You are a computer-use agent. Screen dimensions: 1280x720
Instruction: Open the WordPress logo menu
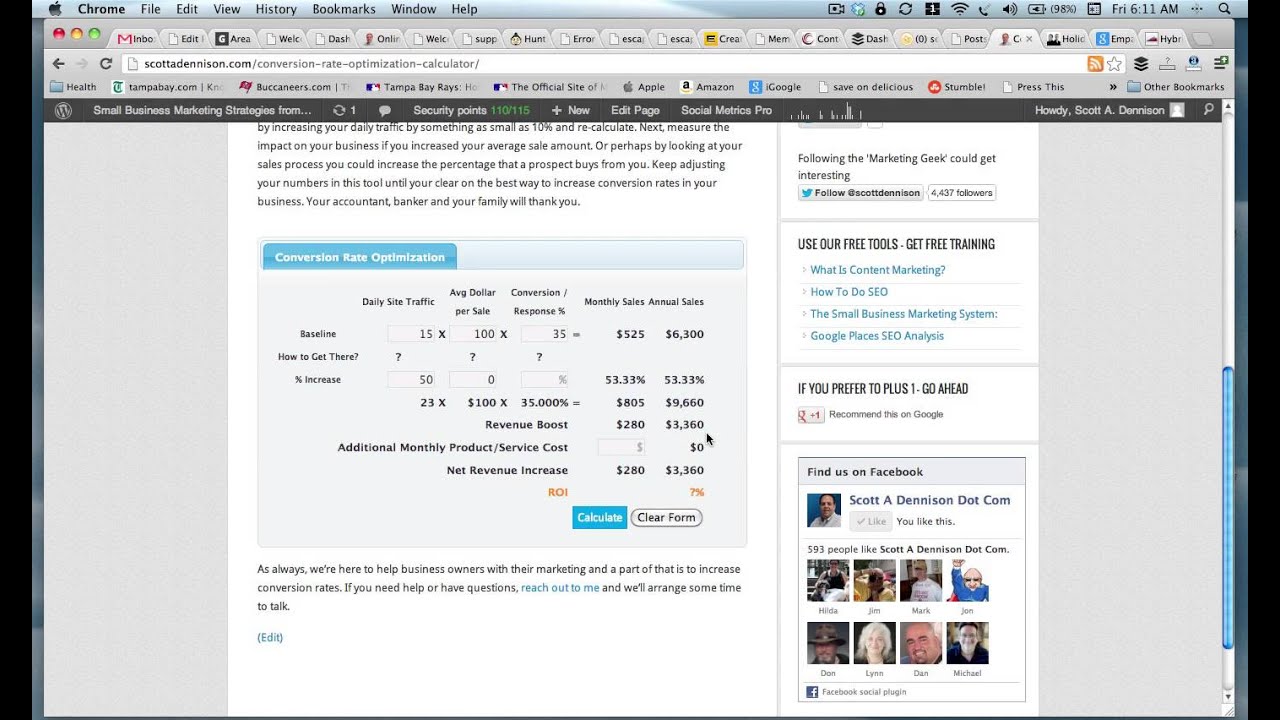coord(63,110)
